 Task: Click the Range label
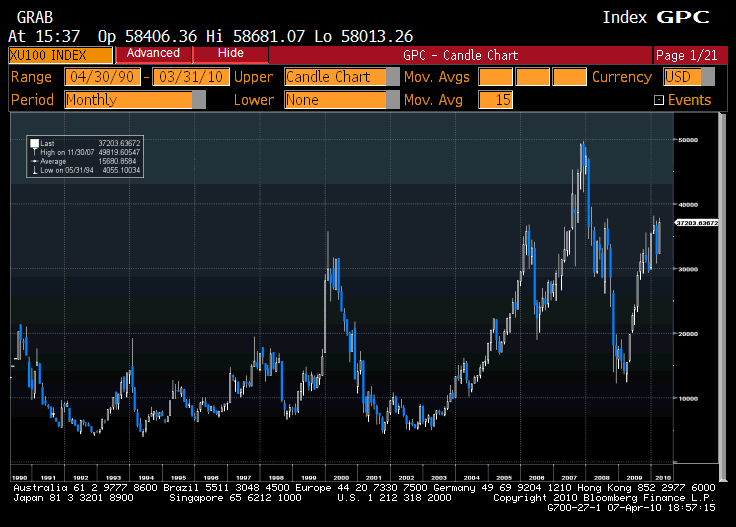pos(31,77)
